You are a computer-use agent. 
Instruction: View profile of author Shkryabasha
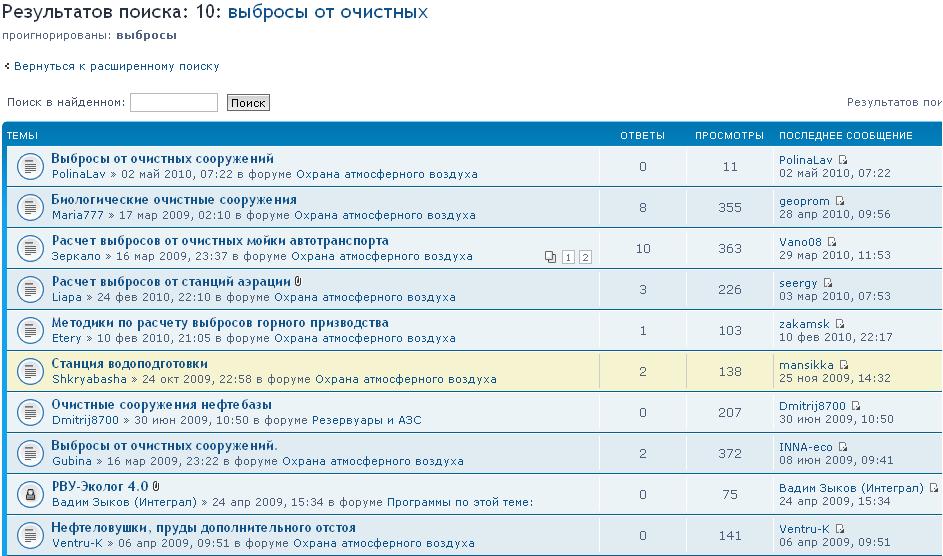89,379
